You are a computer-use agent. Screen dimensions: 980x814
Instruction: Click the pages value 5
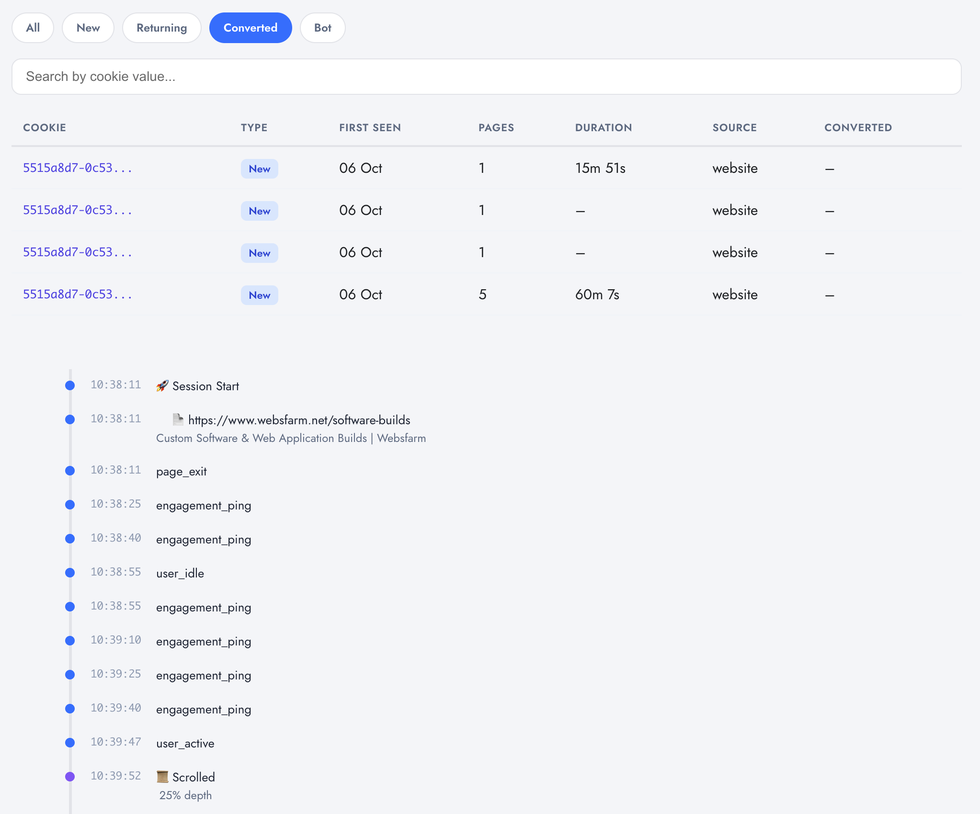tap(482, 294)
